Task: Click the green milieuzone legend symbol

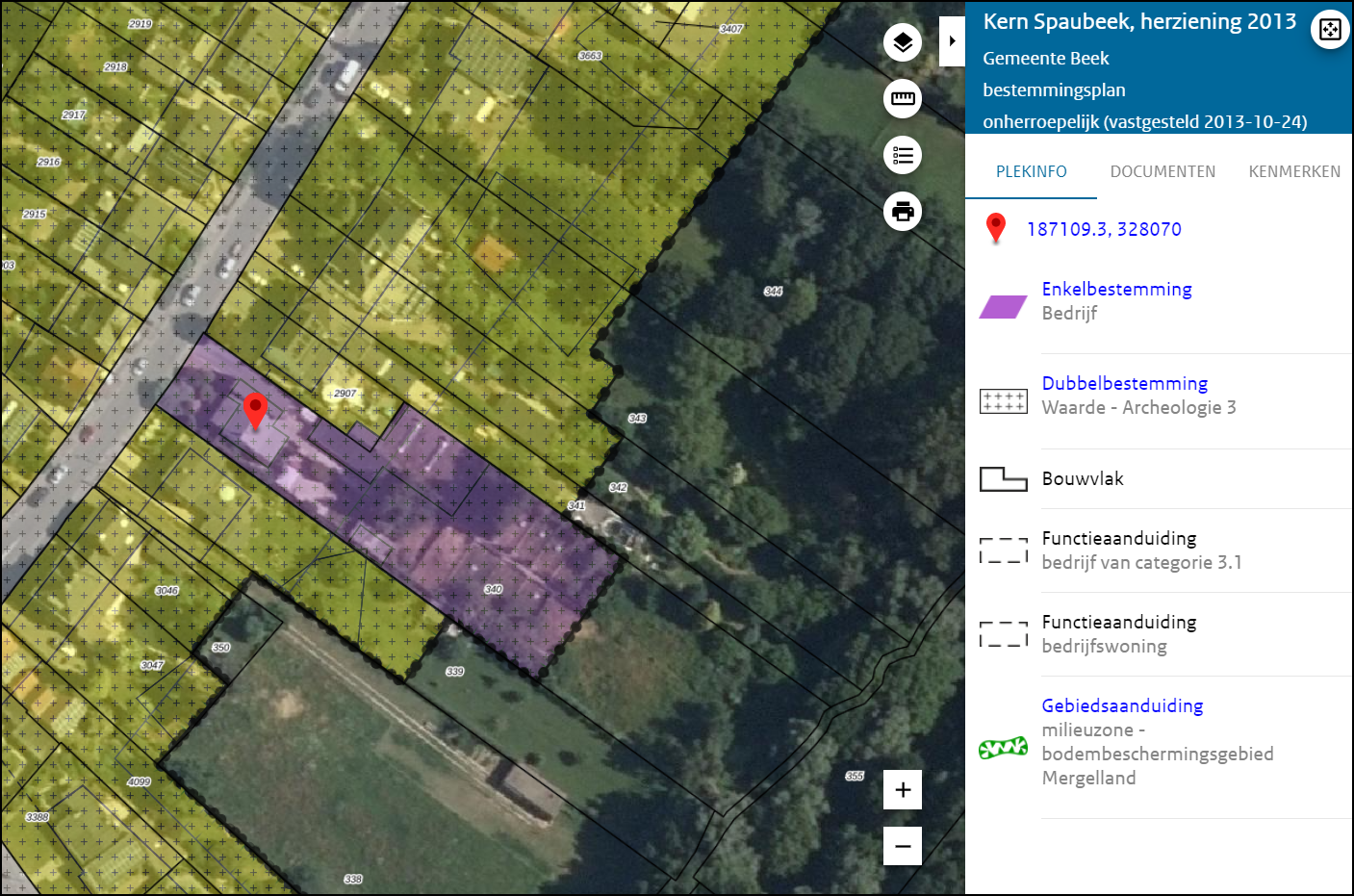Action: (1003, 748)
